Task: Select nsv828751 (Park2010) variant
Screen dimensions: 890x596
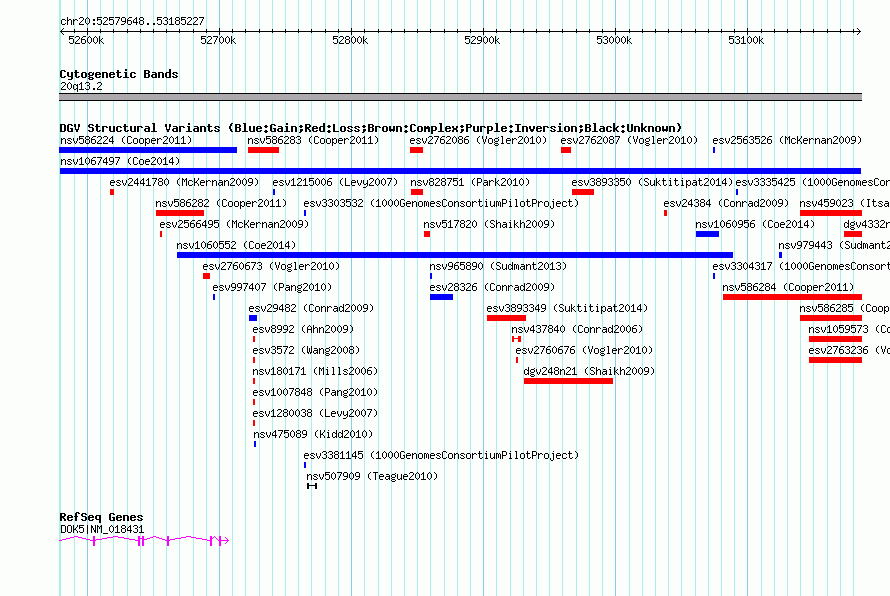Action: [x=470, y=182]
